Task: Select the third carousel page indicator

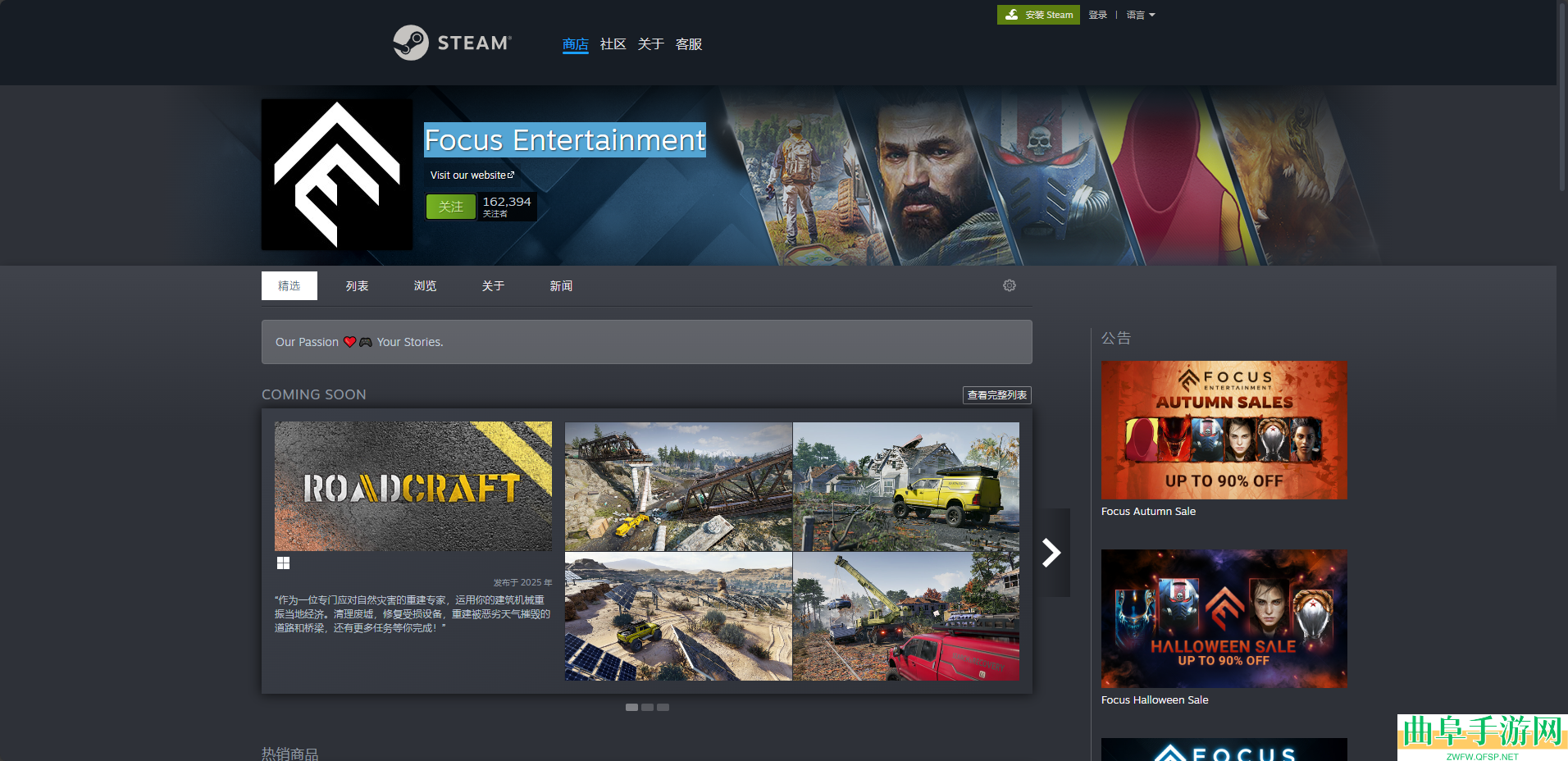Action: 663,707
